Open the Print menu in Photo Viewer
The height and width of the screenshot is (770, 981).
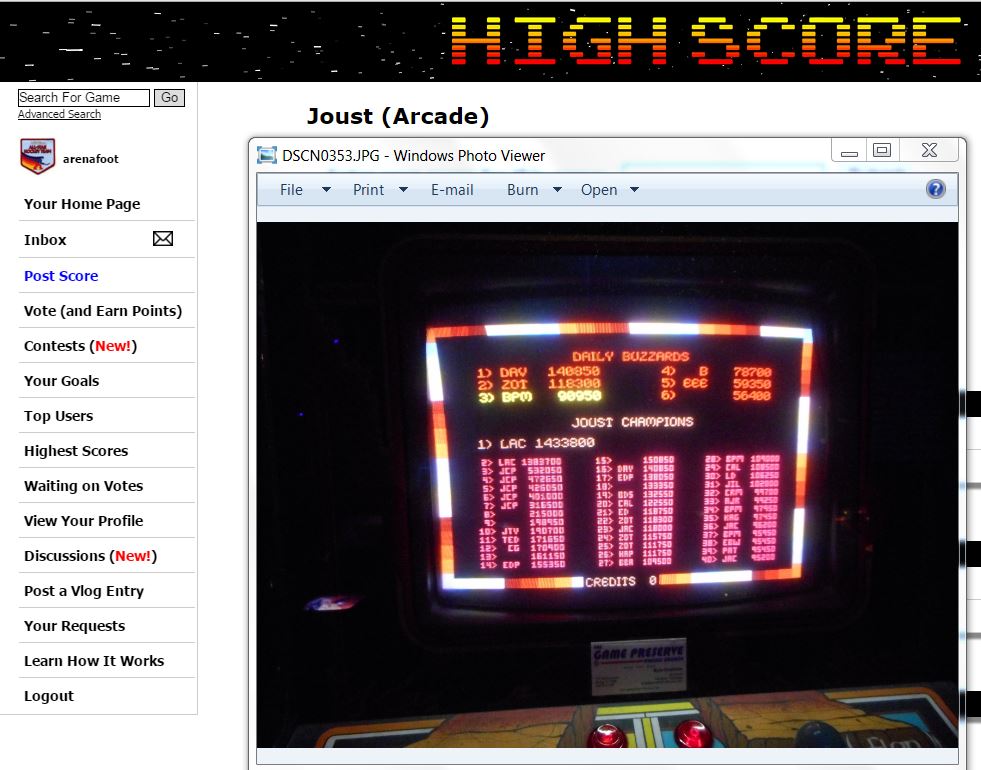(369, 190)
